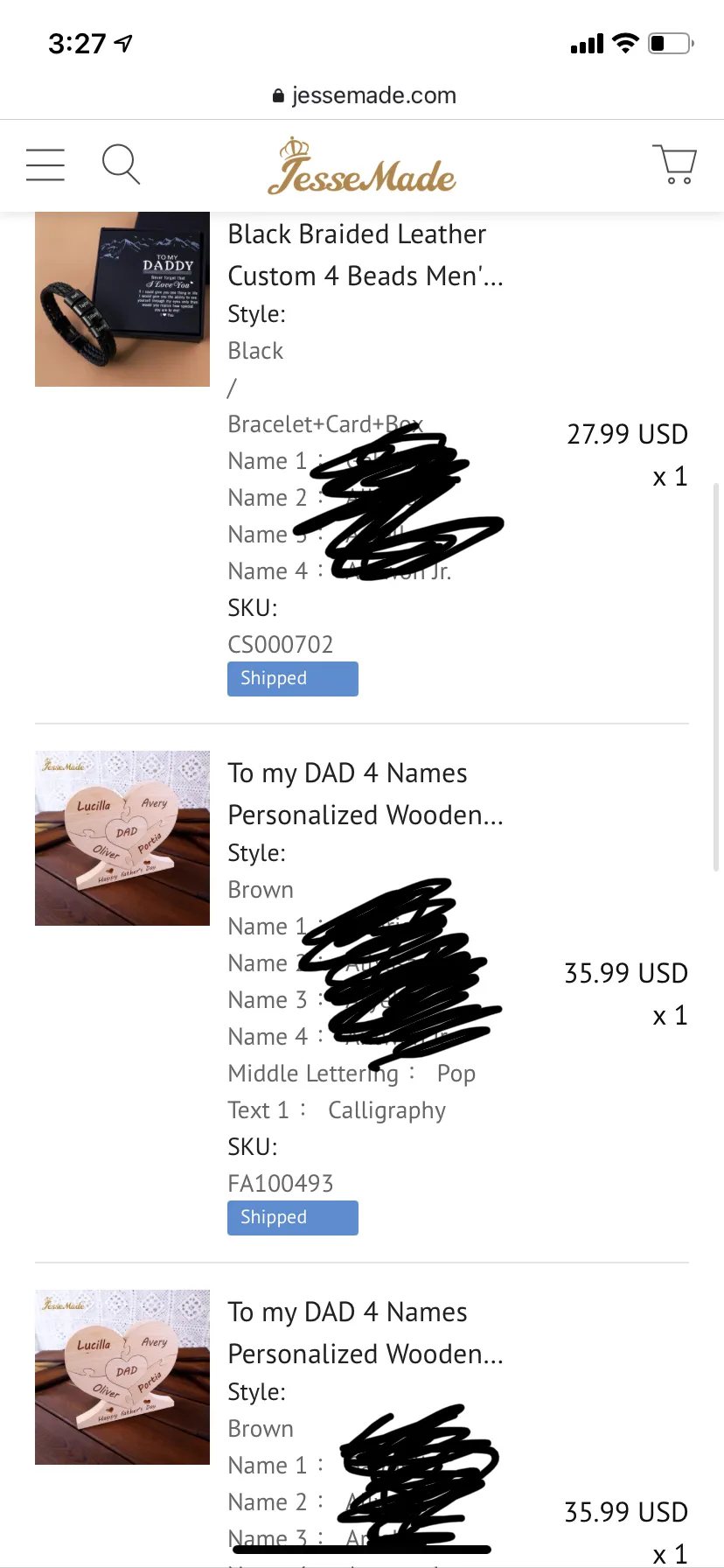Open first To my DAD wooden product
Screen dimensions: 724x1568
pos(365,794)
